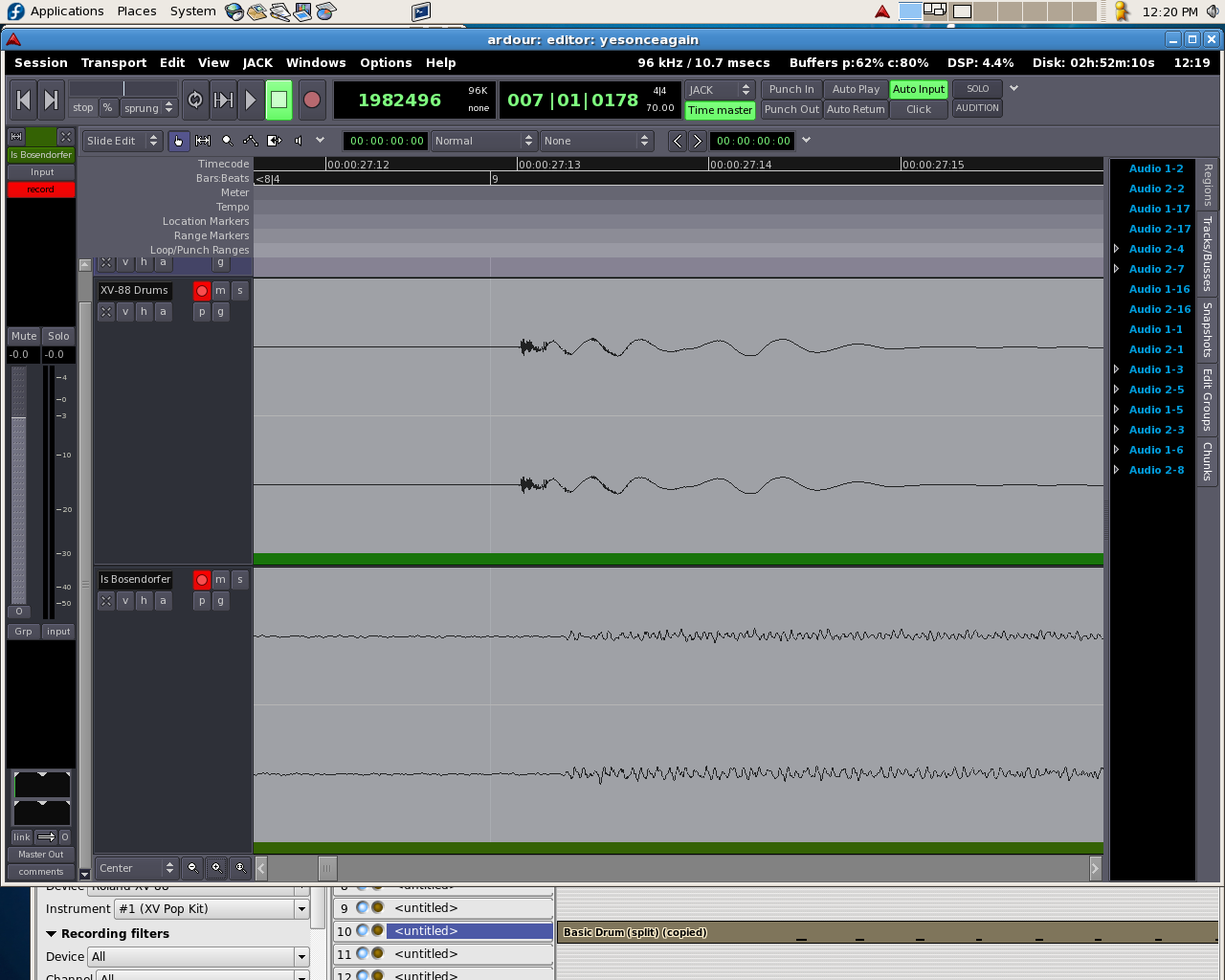Viewport: 1225px width, 980px height.
Task: Mute the ls Bosendorfer track
Action: [x=220, y=579]
